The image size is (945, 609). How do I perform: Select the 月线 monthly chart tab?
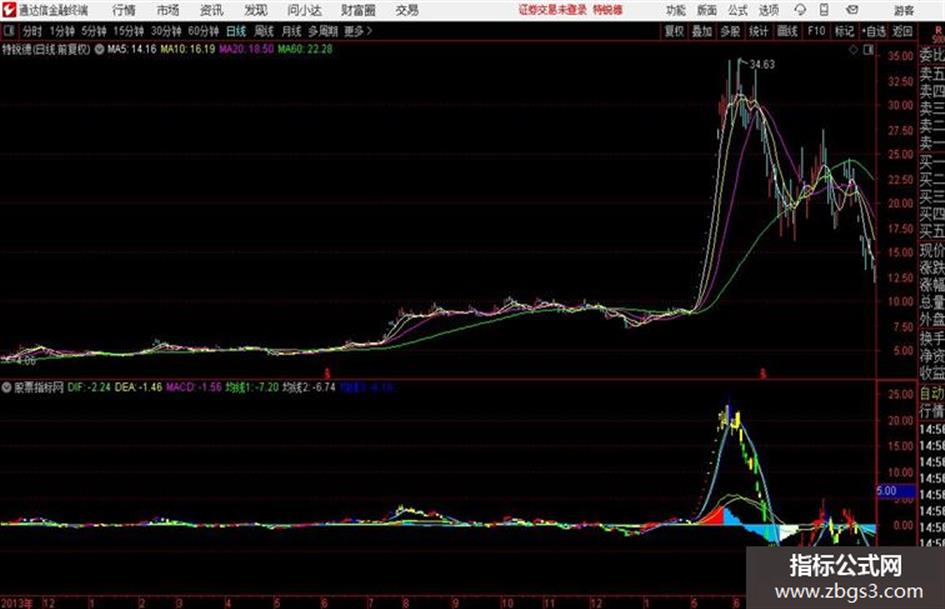(292, 31)
